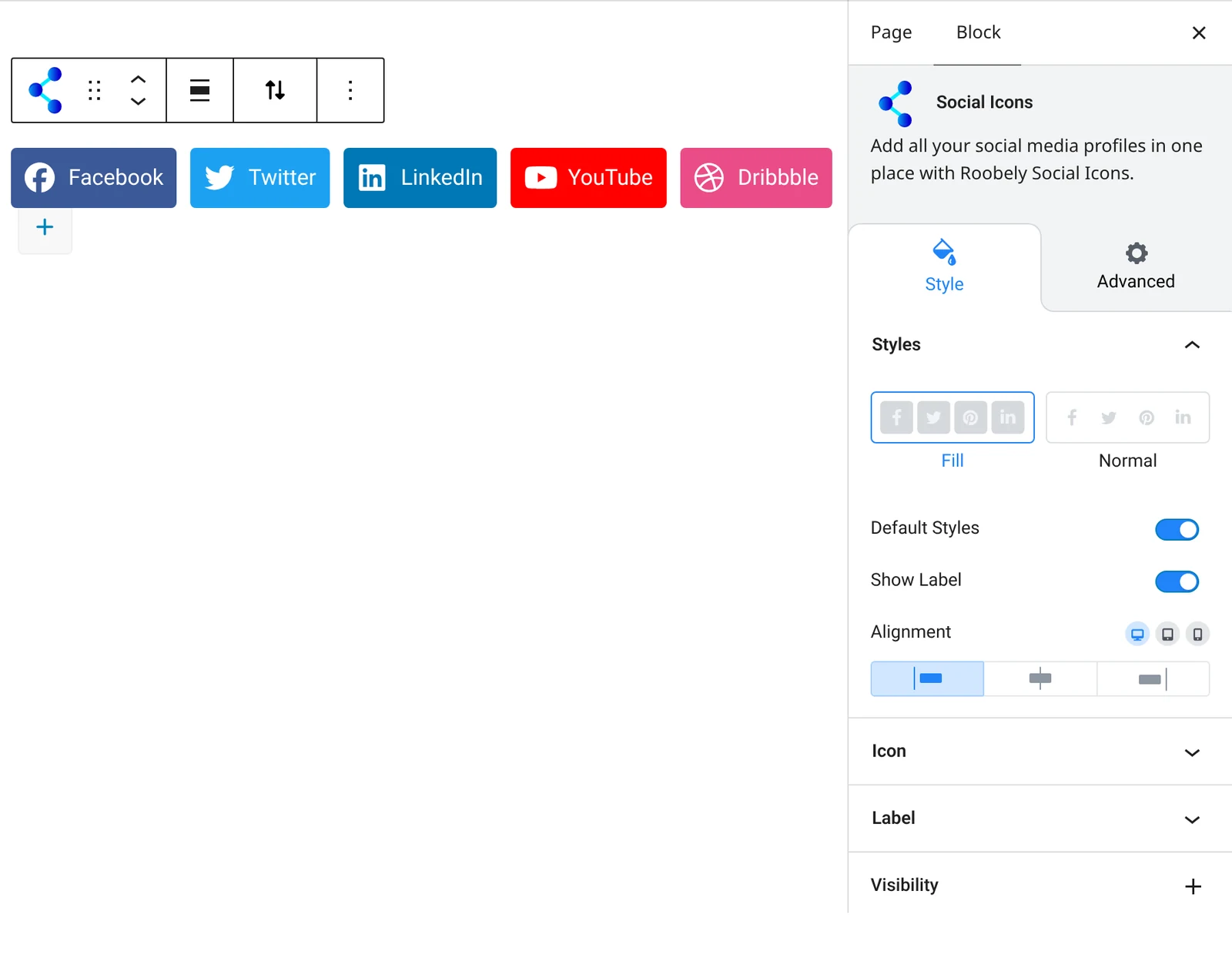The height and width of the screenshot is (958, 1232).
Task: Click the up-down arrows toolbar icon
Action: [x=275, y=90]
